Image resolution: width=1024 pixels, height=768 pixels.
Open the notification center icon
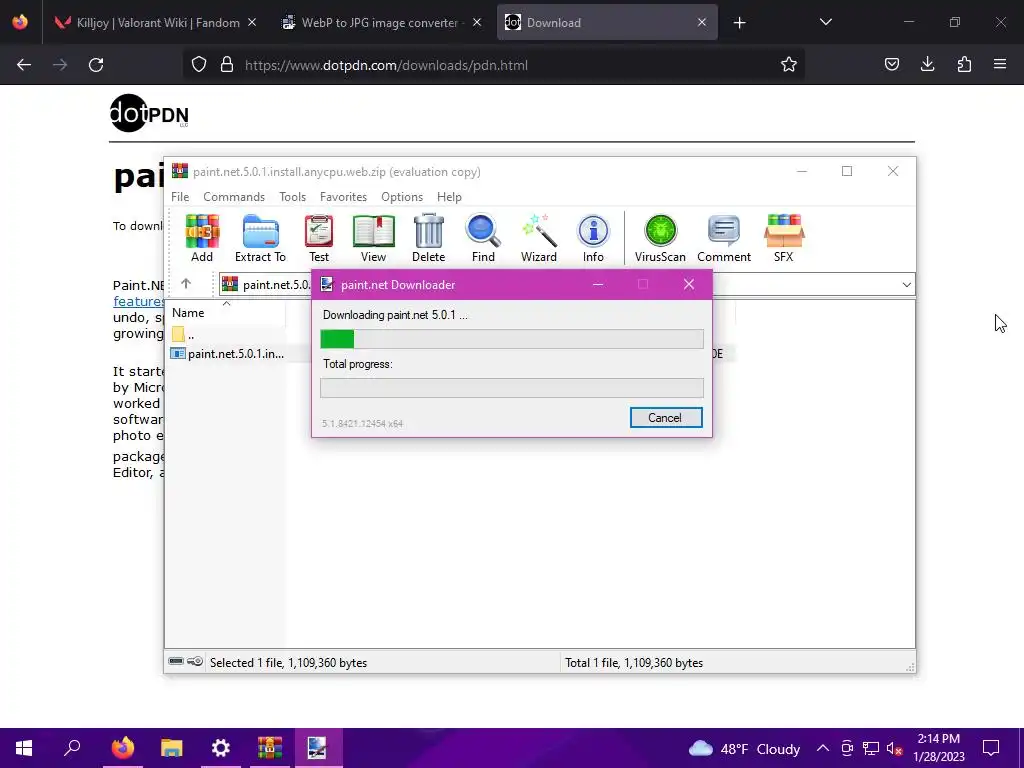[991, 748]
